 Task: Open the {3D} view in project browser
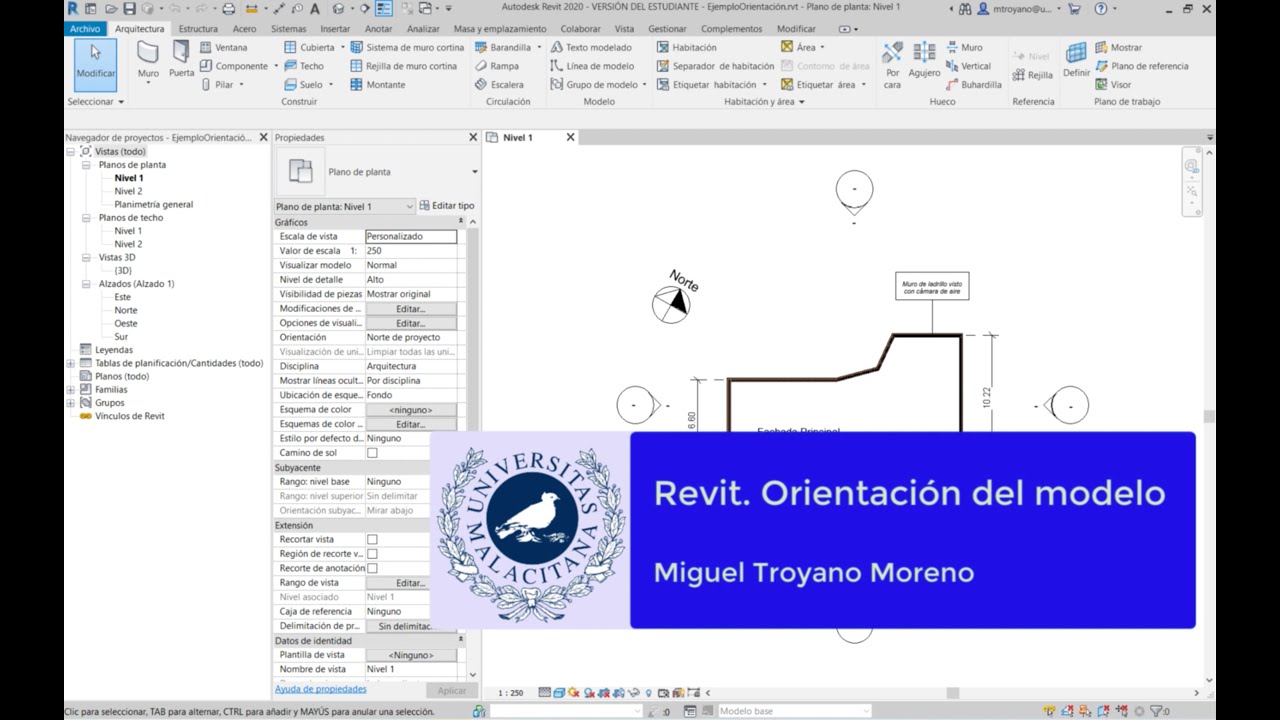(x=123, y=270)
